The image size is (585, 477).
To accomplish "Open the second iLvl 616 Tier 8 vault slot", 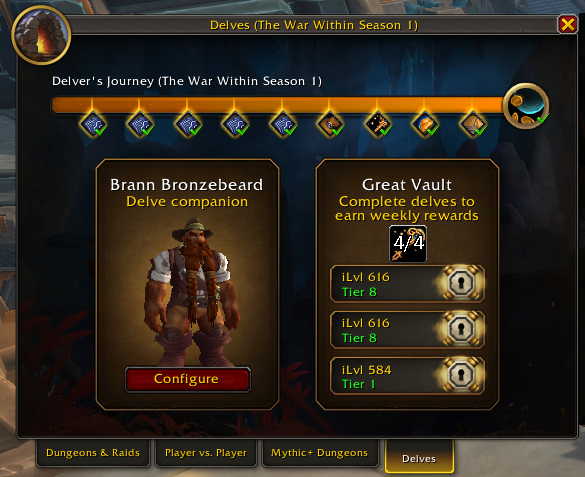I will [407, 330].
